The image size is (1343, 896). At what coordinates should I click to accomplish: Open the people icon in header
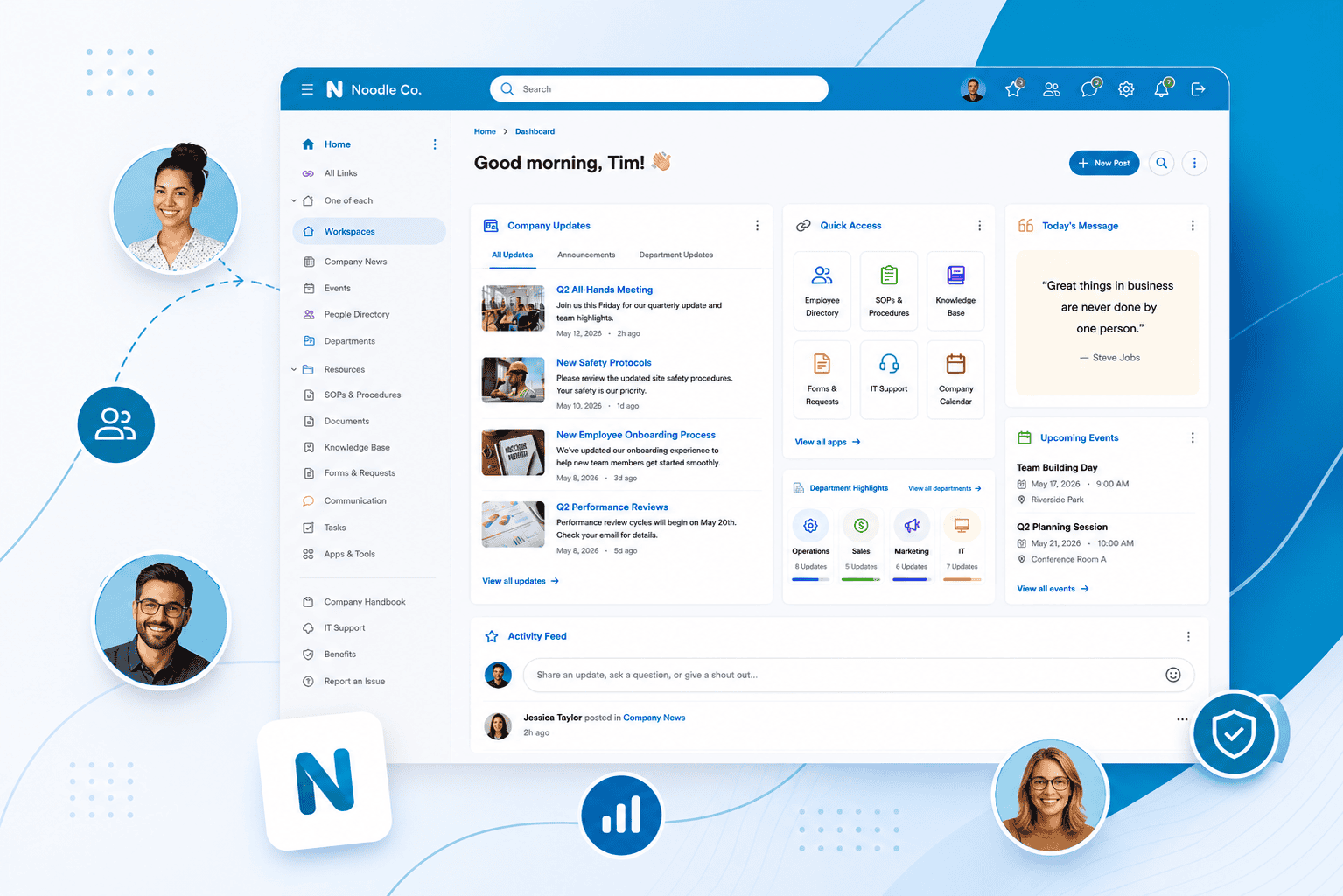(1052, 89)
